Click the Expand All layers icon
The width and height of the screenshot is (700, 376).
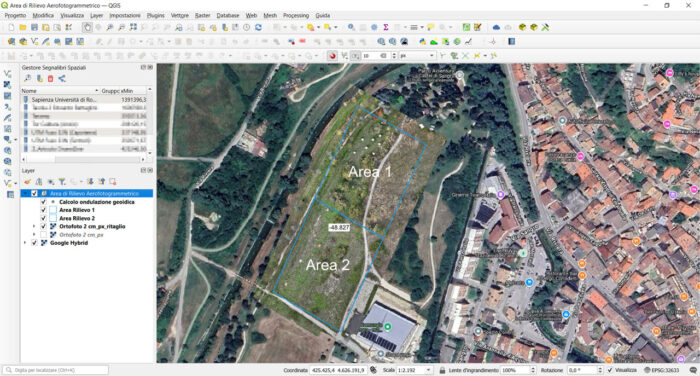(x=90, y=182)
